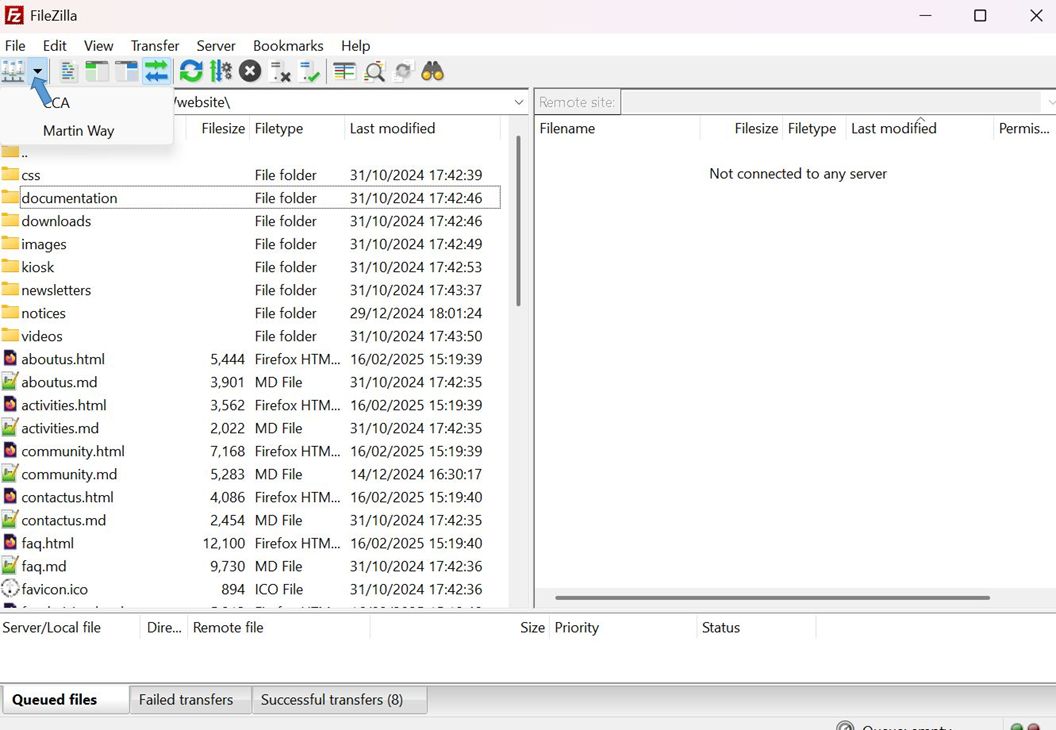Cancel the current operation icon

(x=250, y=71)
